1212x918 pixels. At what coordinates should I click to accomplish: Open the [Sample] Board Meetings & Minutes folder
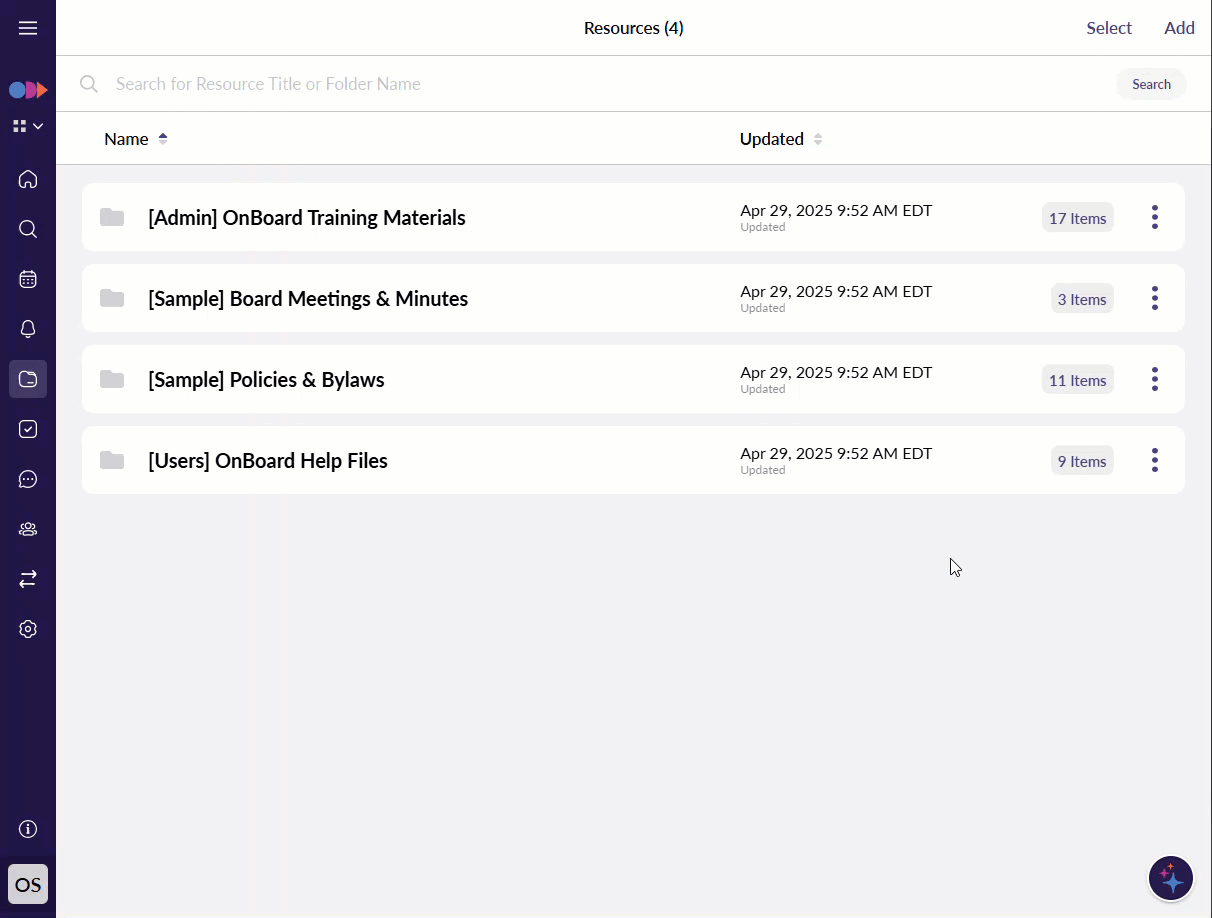308,298
